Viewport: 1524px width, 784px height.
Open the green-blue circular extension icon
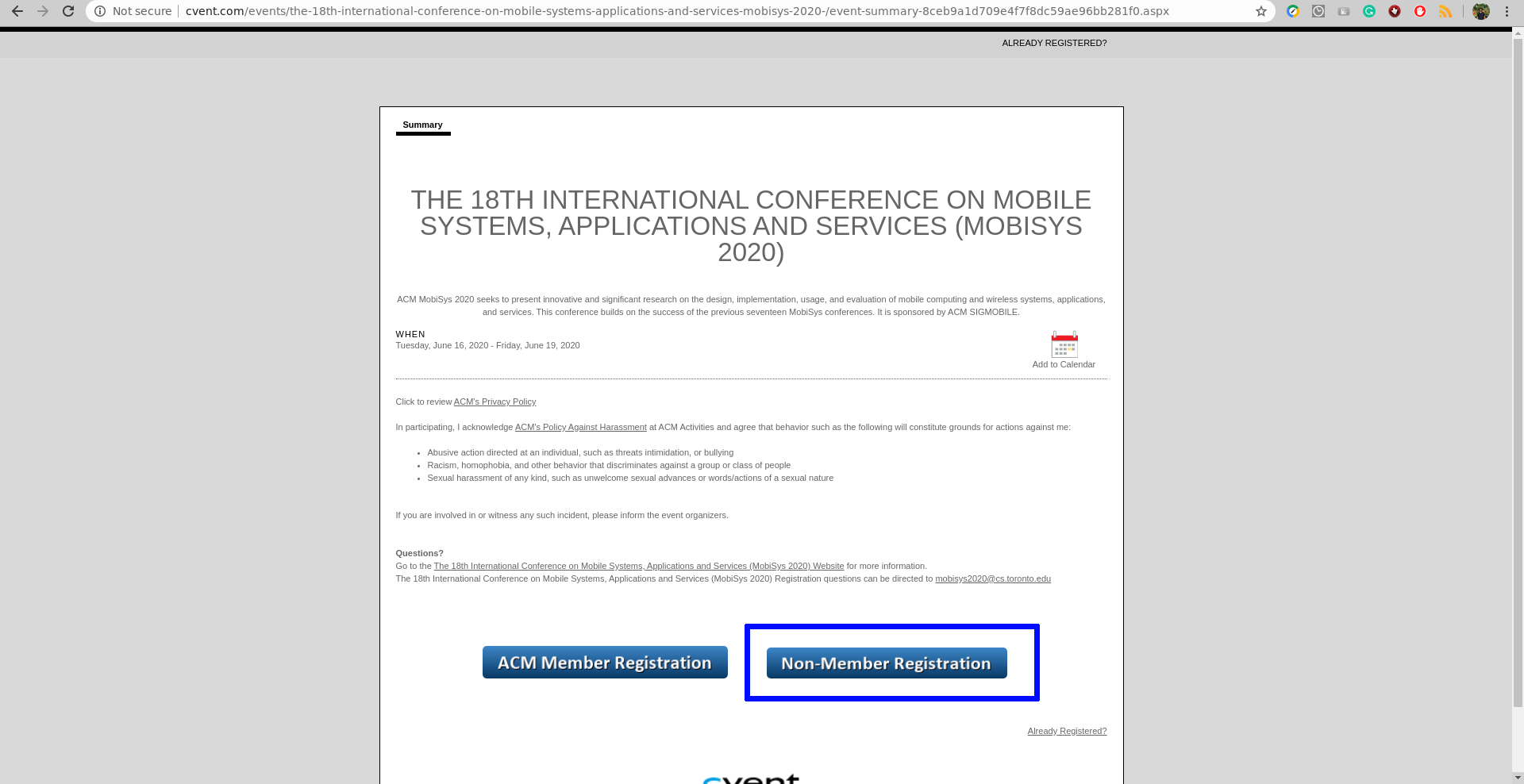point(1293,11)
